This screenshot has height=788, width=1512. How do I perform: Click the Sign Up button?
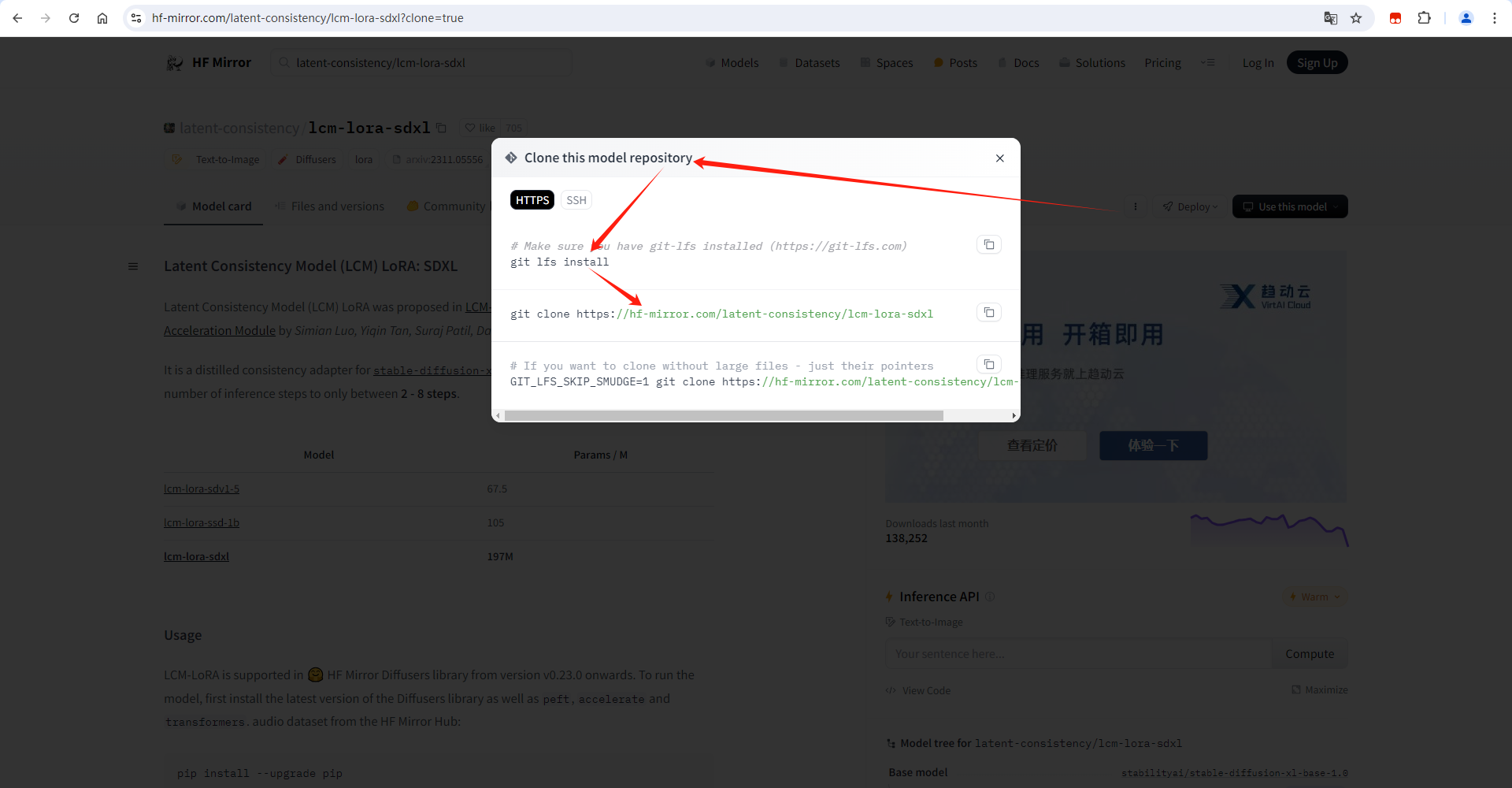click(x=1317, y=63)
